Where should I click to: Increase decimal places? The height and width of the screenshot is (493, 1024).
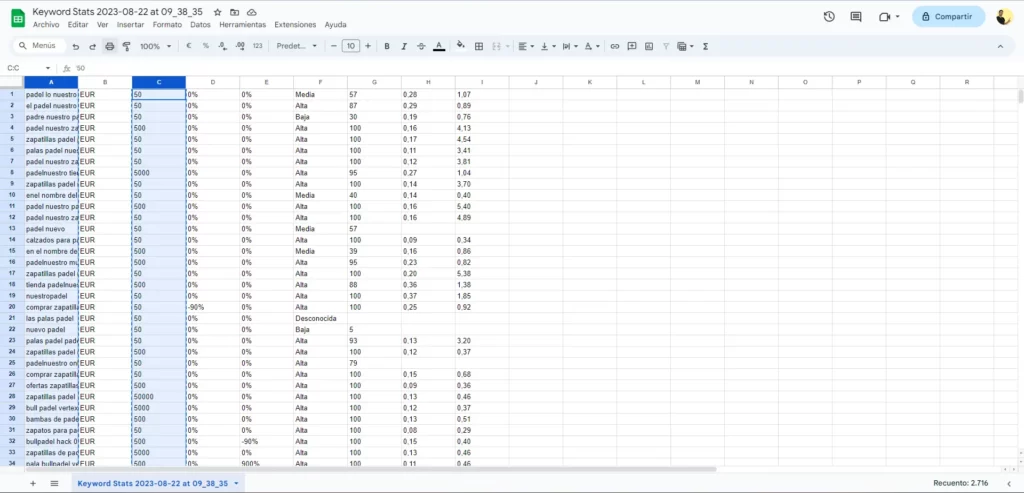(x=240, y=46)
